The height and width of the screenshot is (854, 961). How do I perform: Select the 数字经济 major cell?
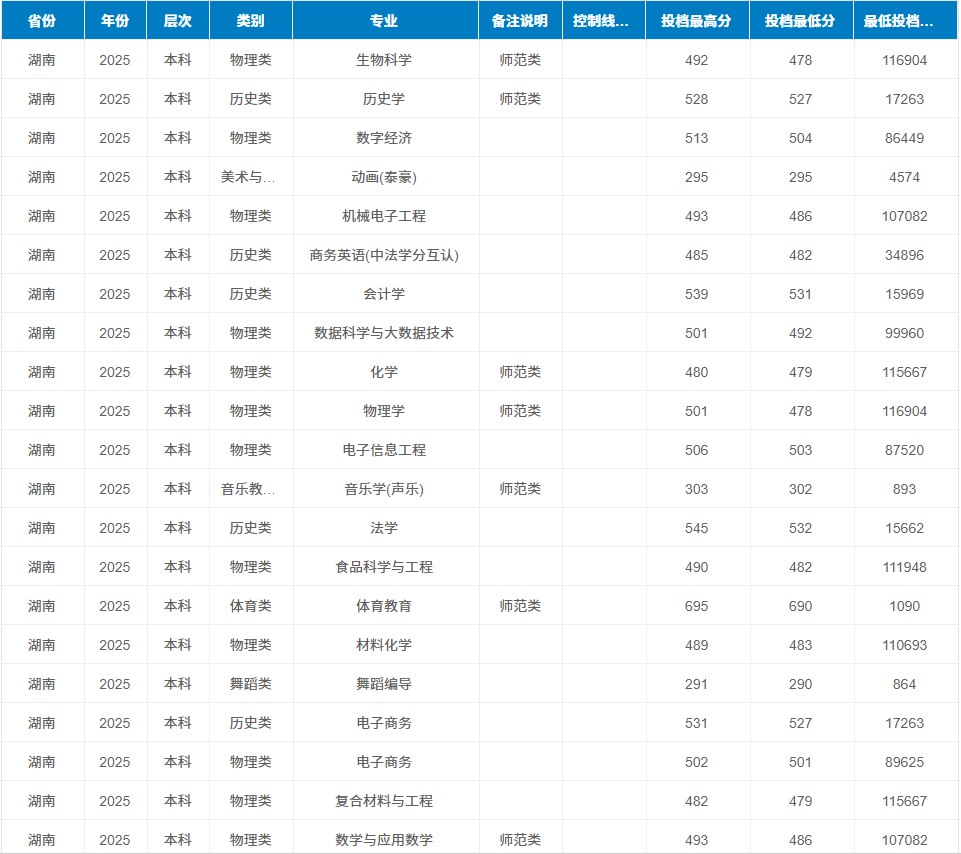click(x=384, y=138)
